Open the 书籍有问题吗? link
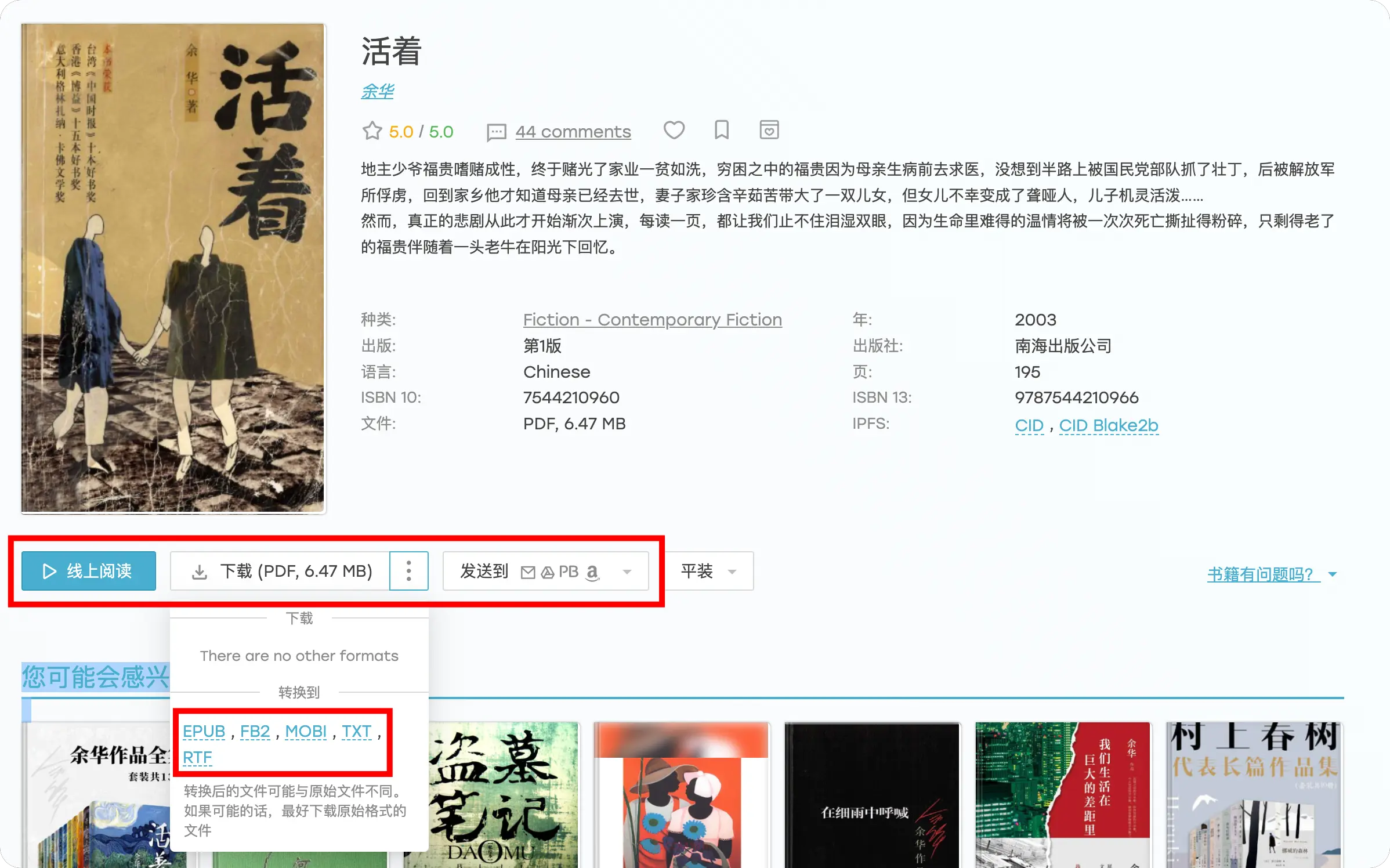This screenshot has width=1390, height=868. 1262,574
